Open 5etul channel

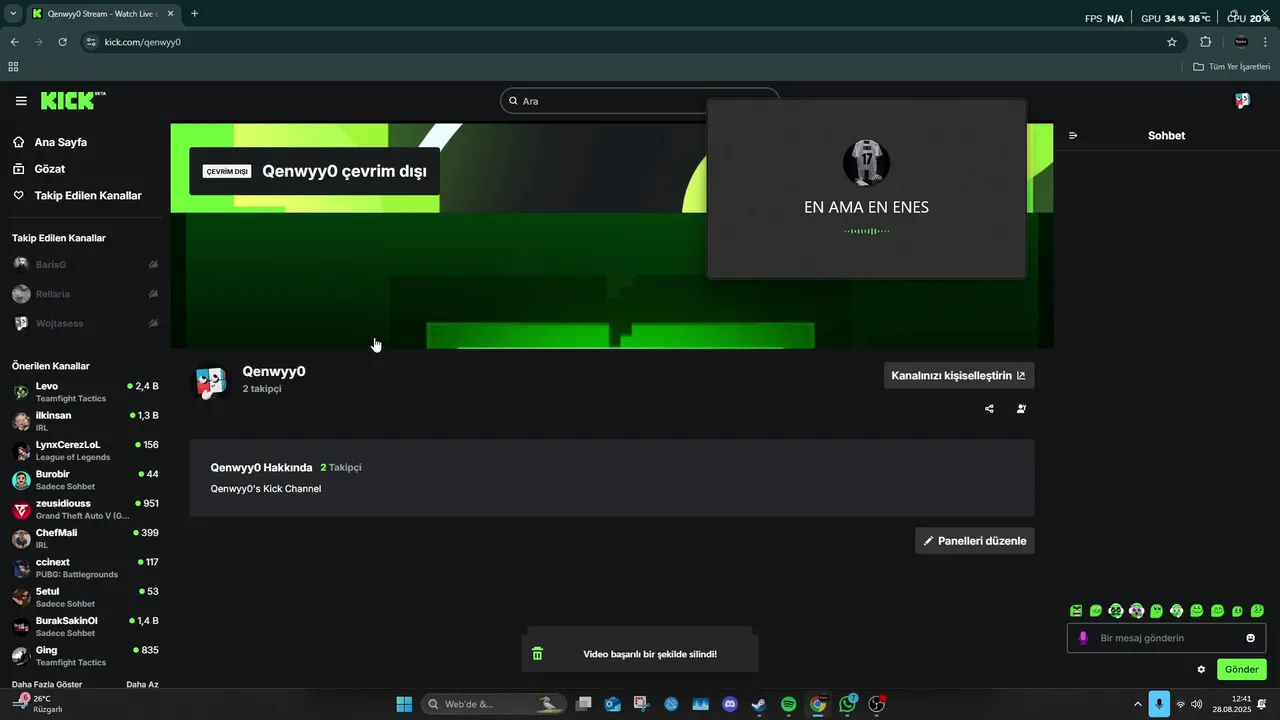coord(85,597)
